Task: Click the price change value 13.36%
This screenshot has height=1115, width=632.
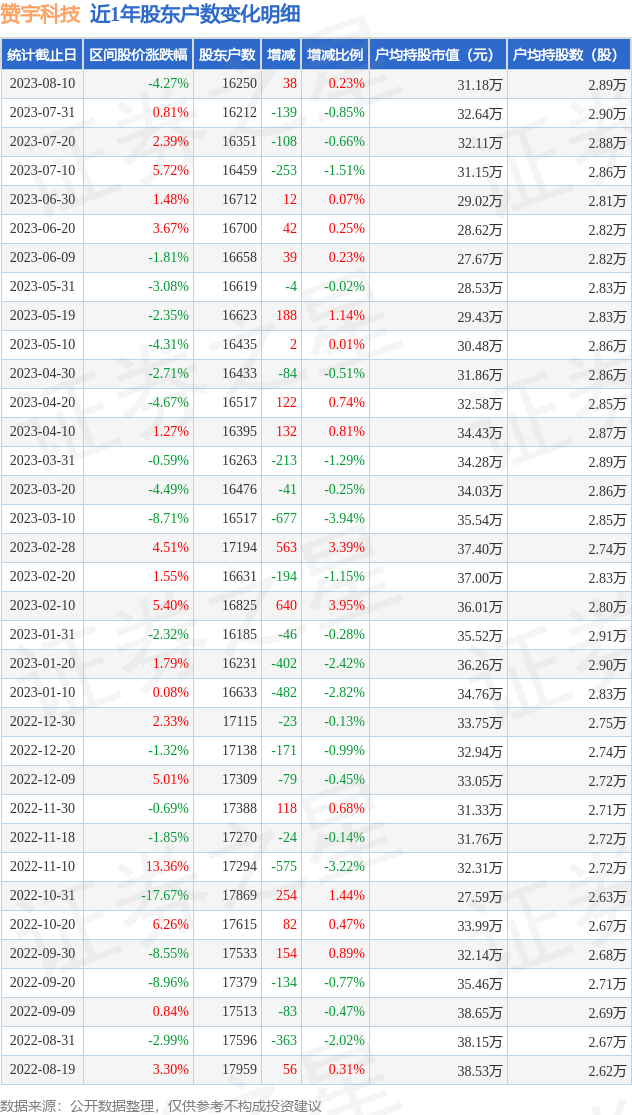Action: (168, 866)
